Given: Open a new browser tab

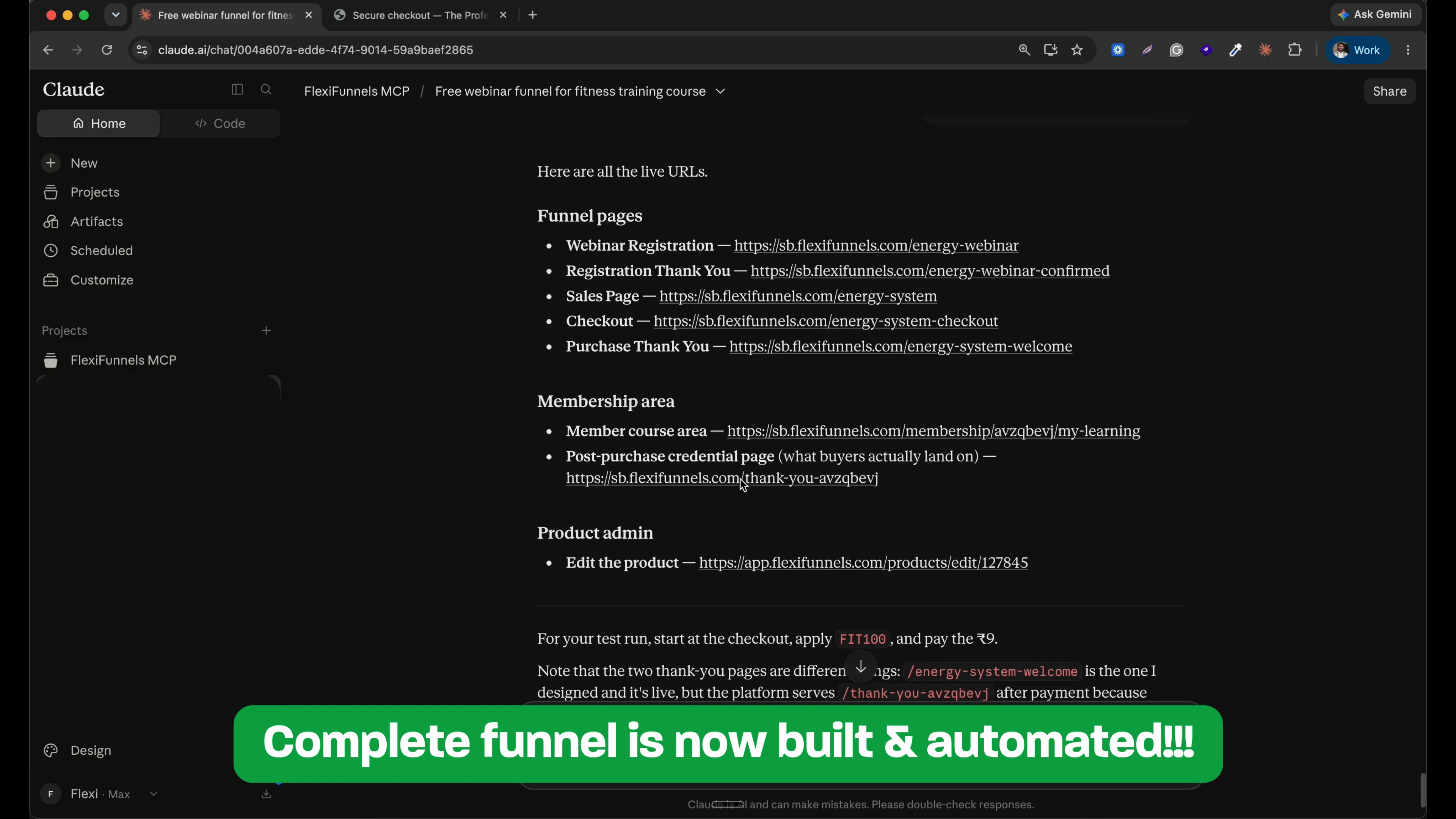Looking at the screenshot, I should (532, 15).
